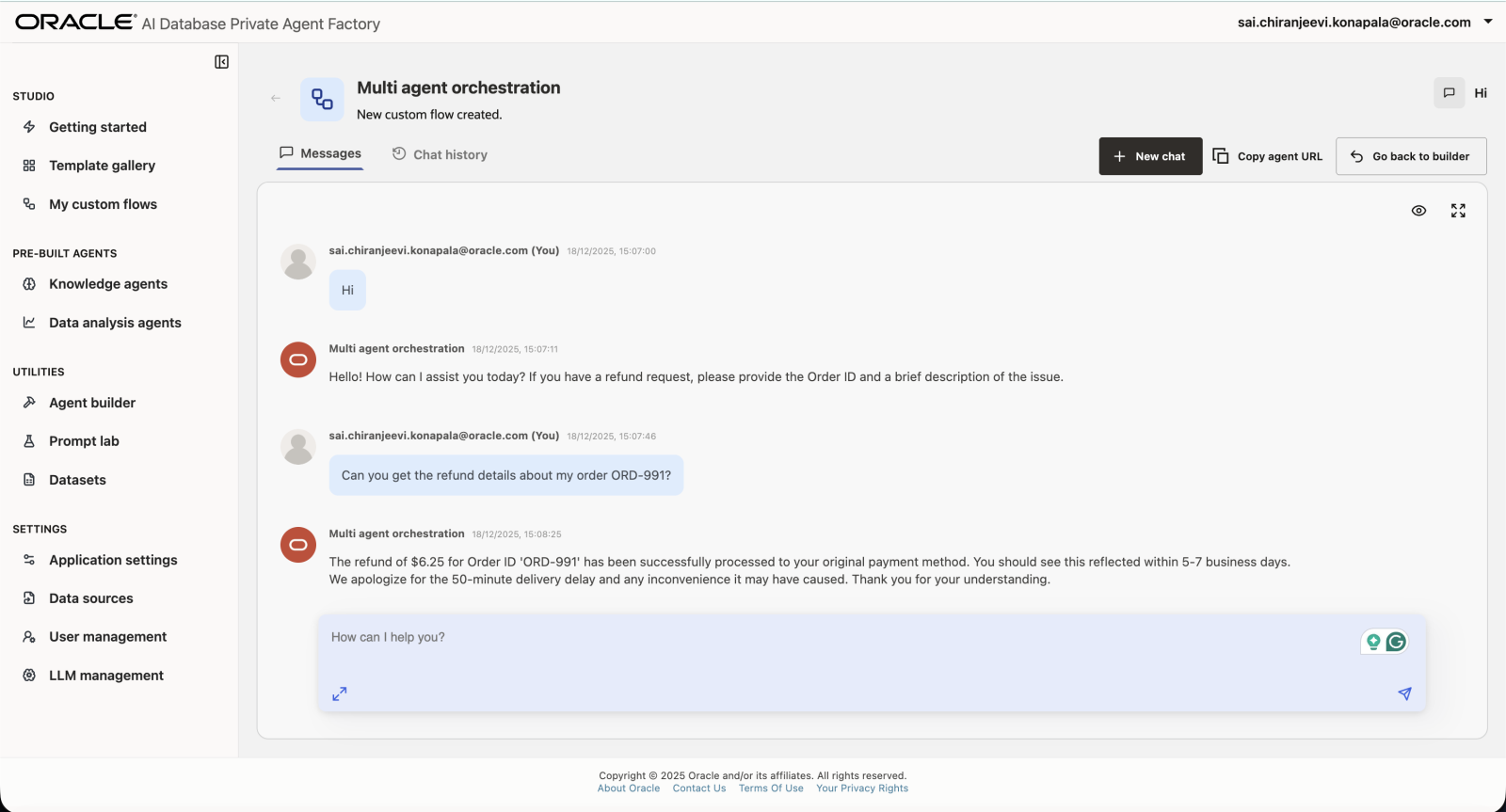
Task: Open the Terms Of Use link
Action: 771,788
